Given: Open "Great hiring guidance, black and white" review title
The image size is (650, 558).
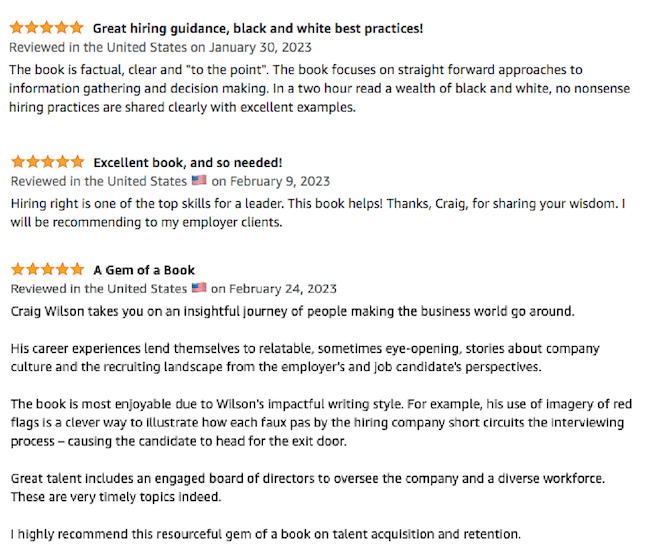Looking at the screenshot, I should (257, 28).
